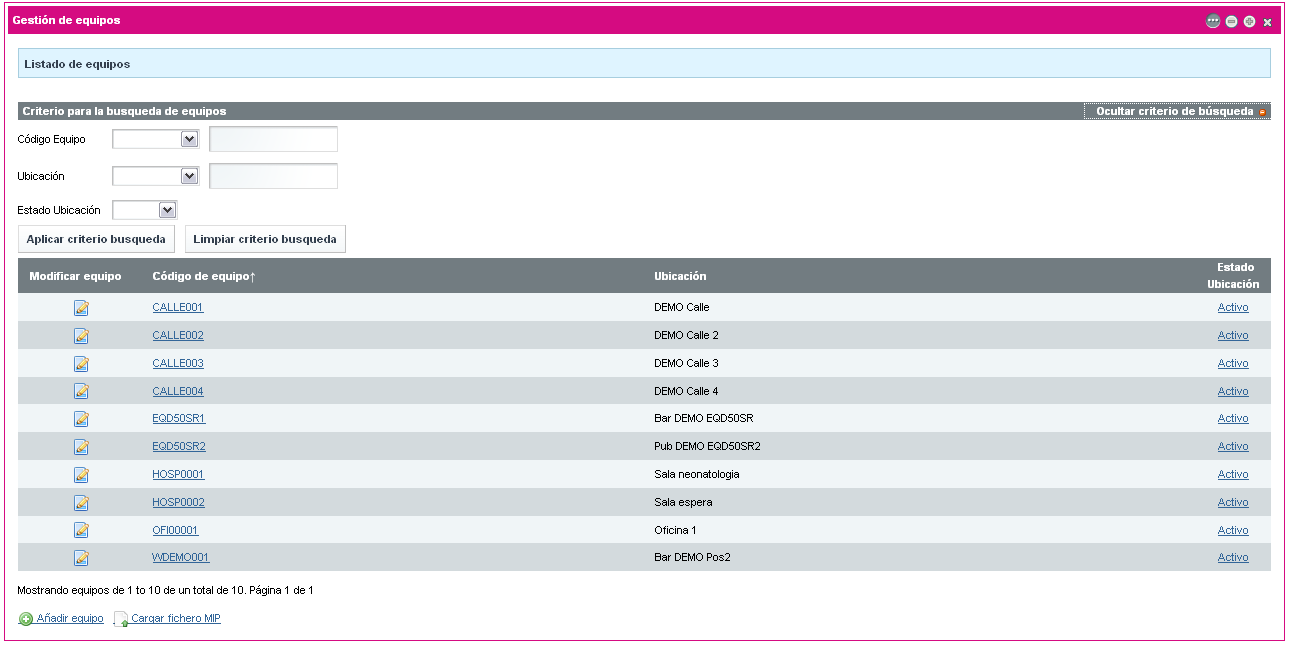Click the edit icon for CALLE001
Viewport: 1290px width, 645px height.
point(81,308)
